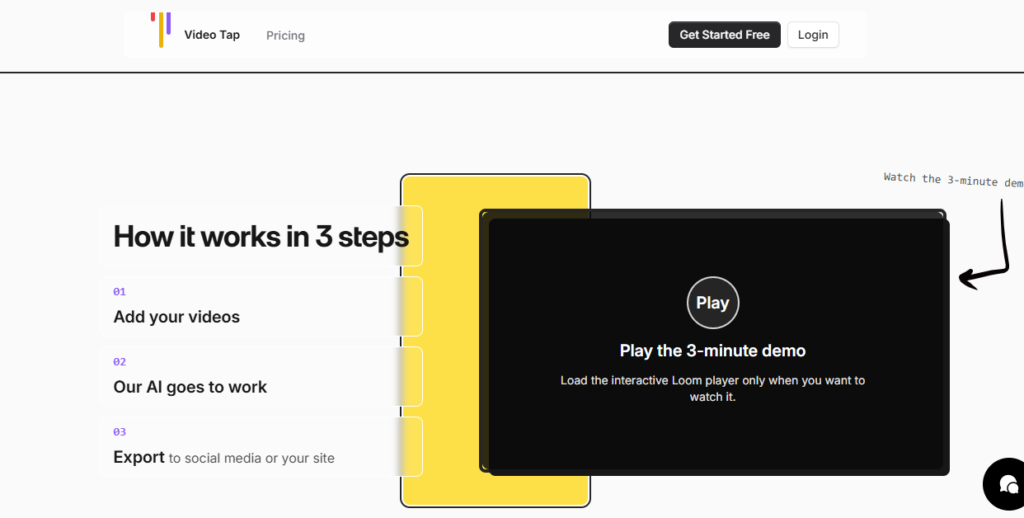Open the chat widget bubble

coord(1006,484)
